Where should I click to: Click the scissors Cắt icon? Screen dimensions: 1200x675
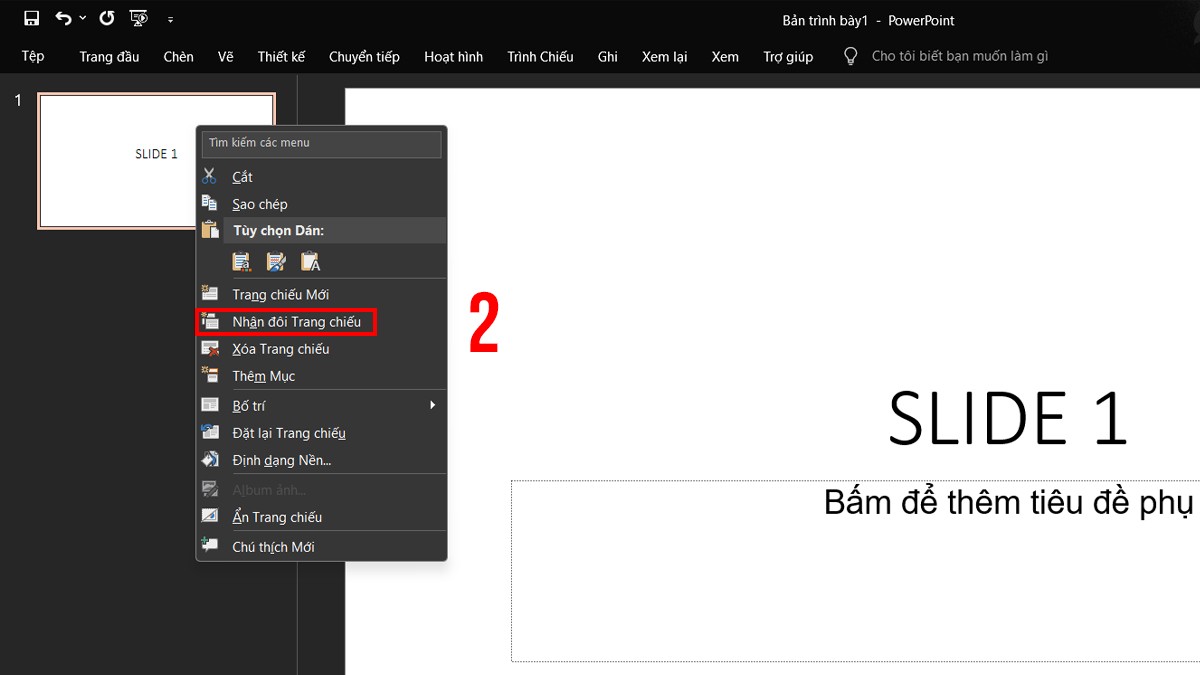click(210, 176)
